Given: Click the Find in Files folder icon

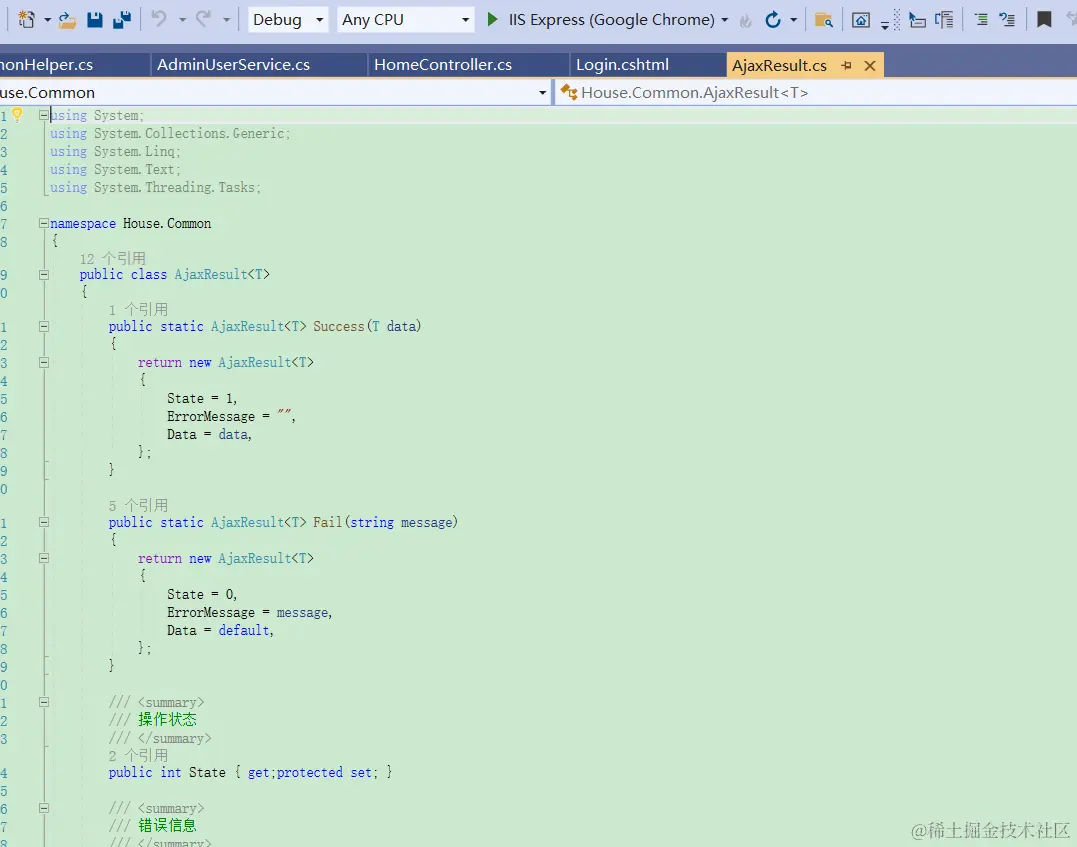Looking at the screenshot, I should coord(824,20).
